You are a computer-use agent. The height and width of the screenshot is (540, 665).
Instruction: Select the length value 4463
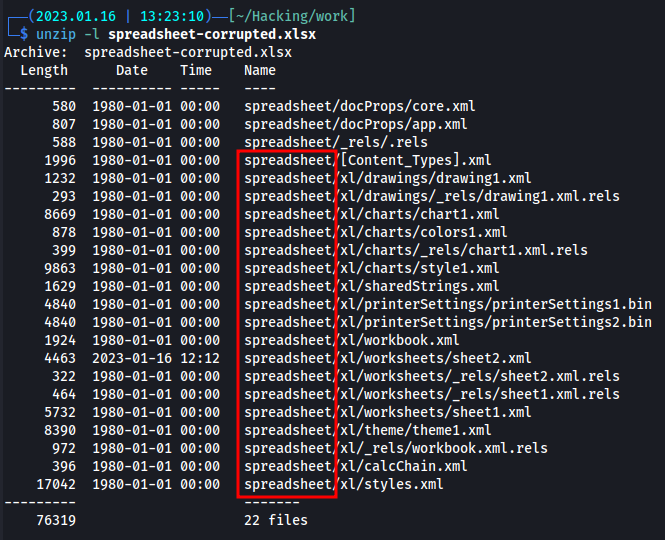coord(60,358)
